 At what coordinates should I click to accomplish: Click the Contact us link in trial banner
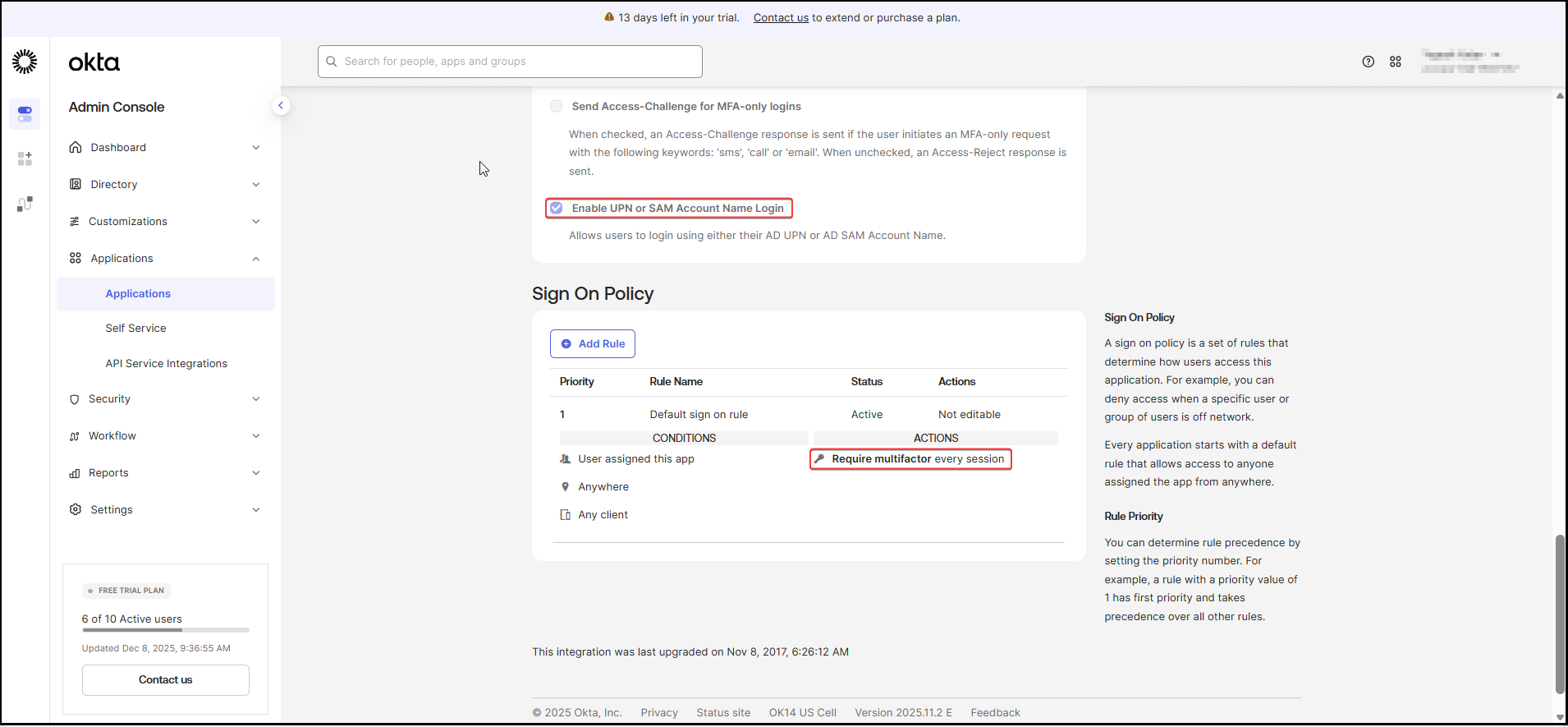pyautogui.click(x=781, y=17)
